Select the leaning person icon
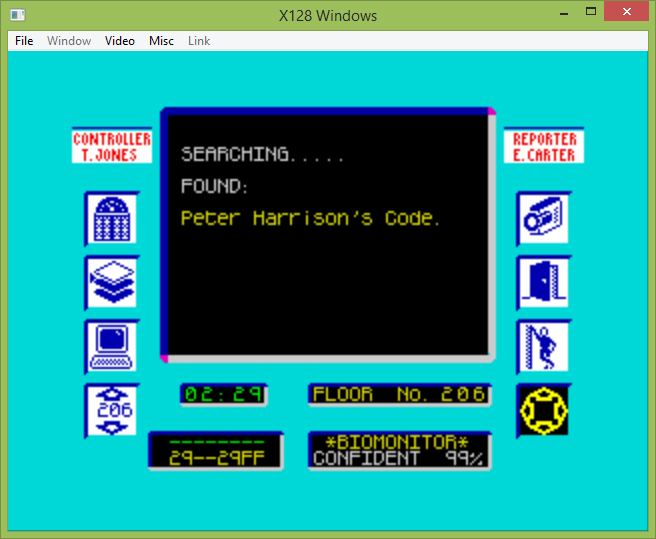Screen dimensions: 656x539 (x=543, y=346)
